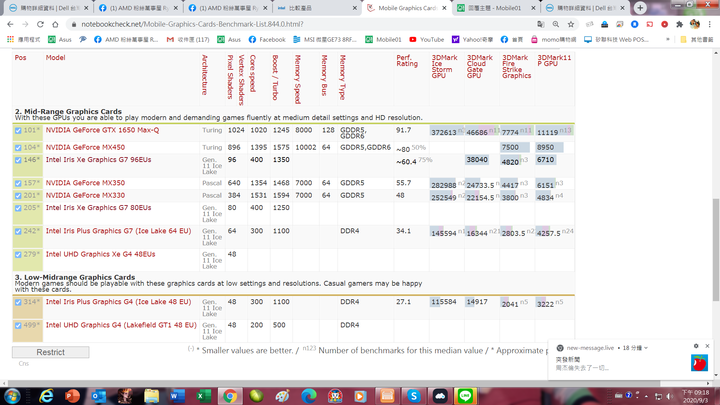The image size is (720, 405).
Task: Bookmark this page with the star icon
Action: tap(571, 24)
